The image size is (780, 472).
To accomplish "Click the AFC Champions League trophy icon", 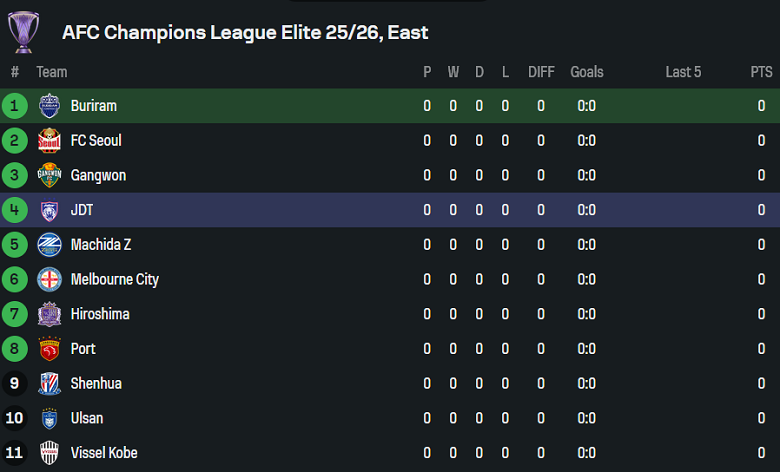I will click(23, 32).
